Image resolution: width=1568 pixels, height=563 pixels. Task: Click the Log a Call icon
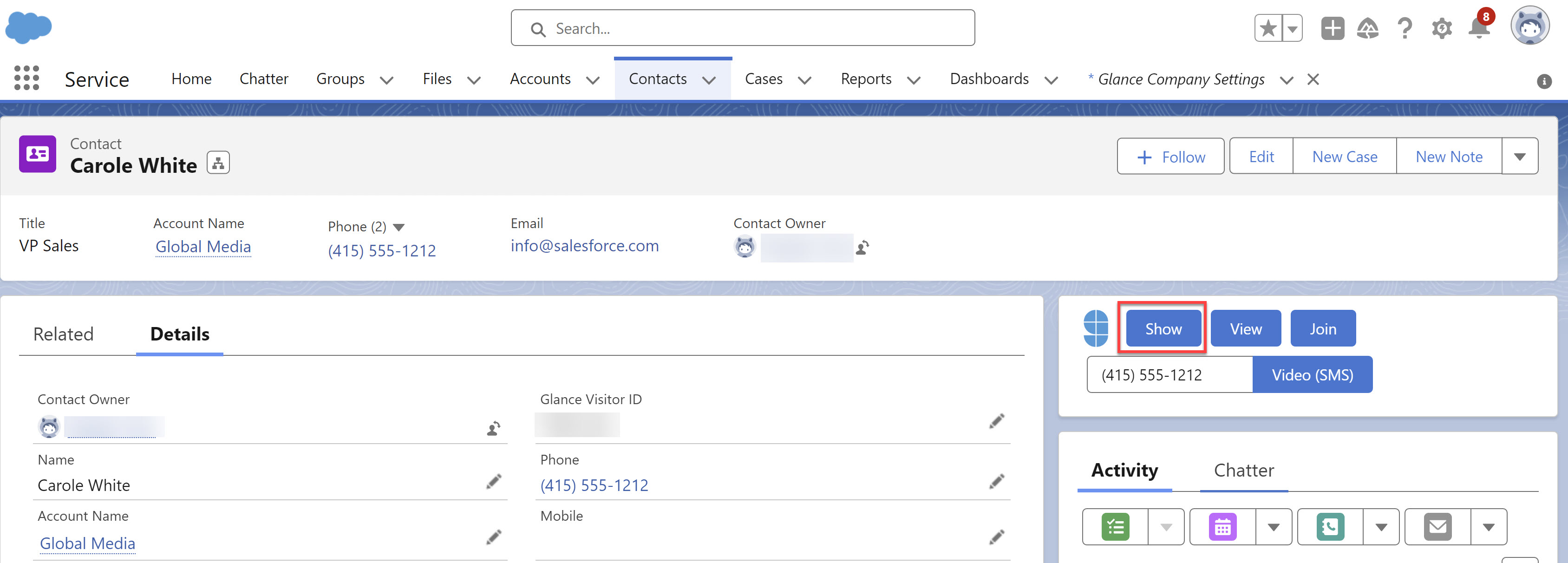pyautogui.click(x=1330, y=526)
